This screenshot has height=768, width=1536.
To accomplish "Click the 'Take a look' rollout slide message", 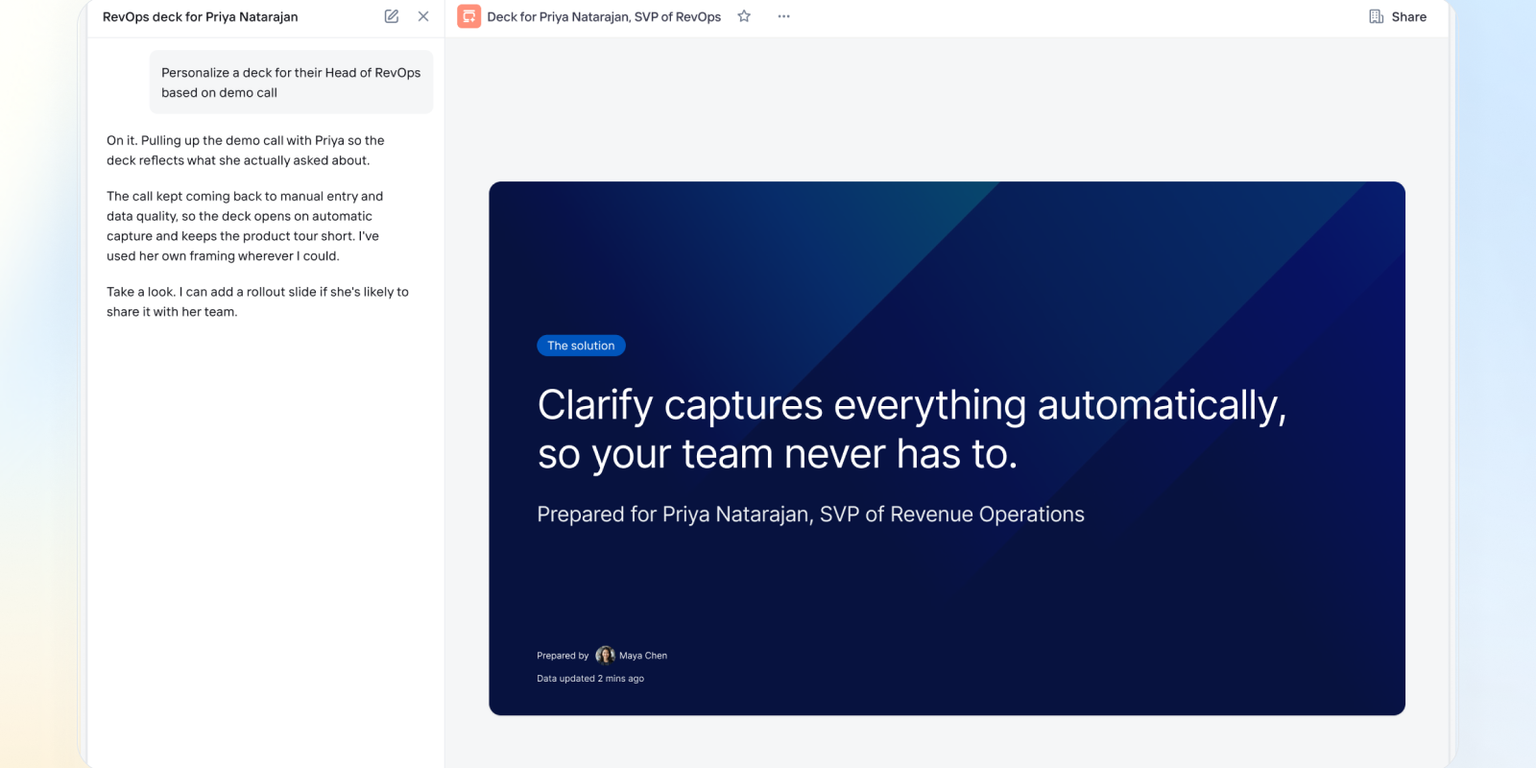I will point(258,302).
